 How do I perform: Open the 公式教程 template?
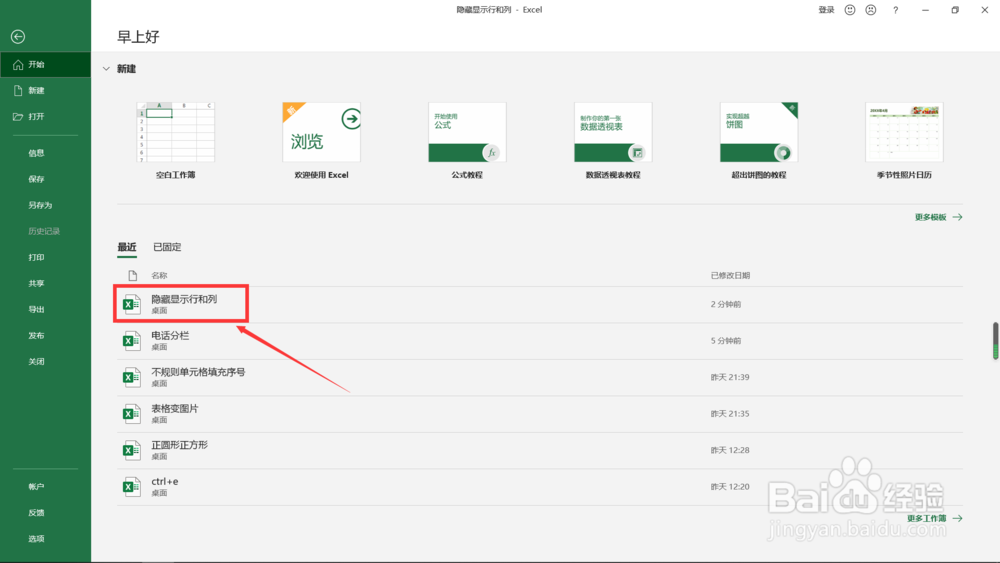point(467,132)
